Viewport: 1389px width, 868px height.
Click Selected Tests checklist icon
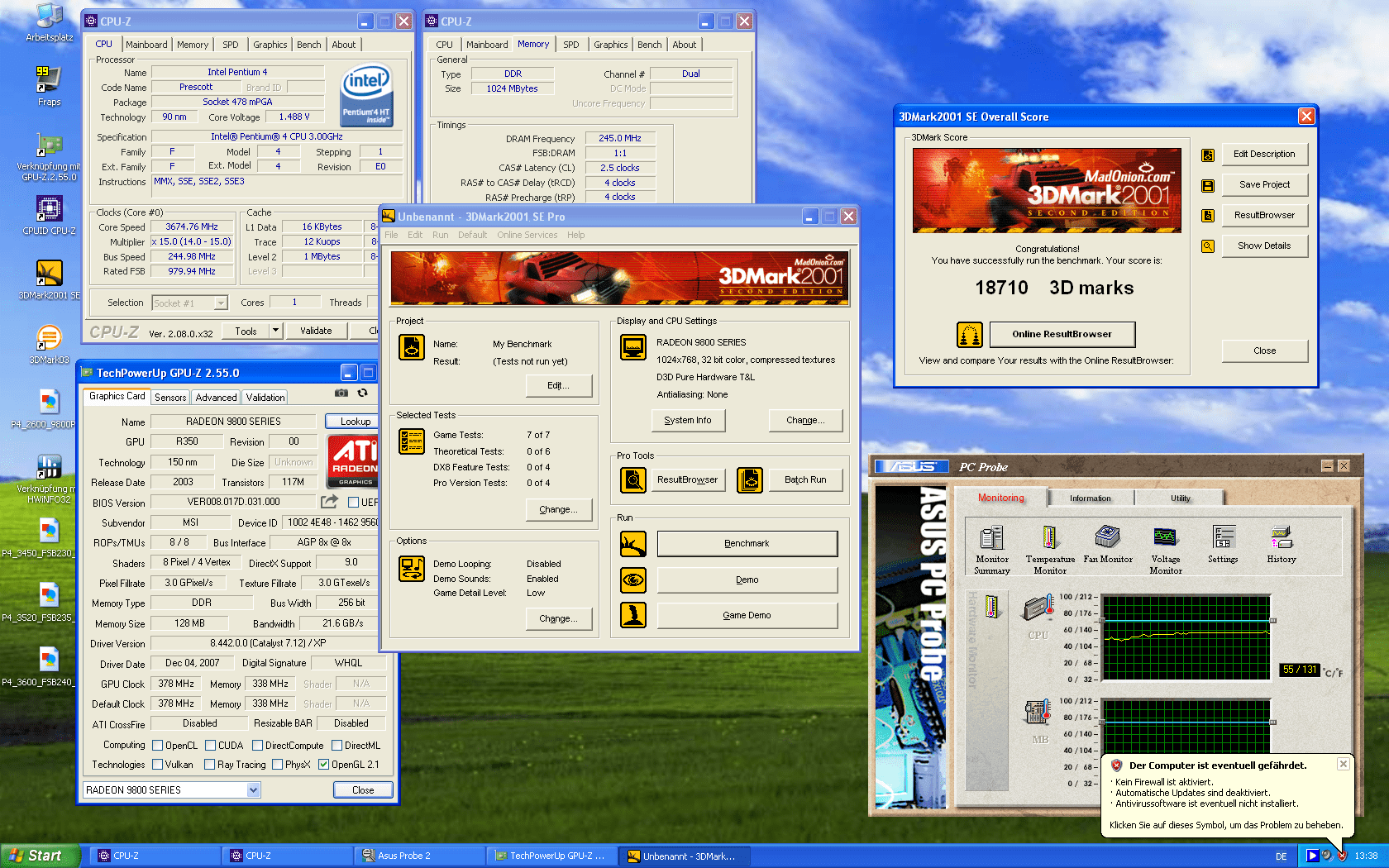(412, 441)
